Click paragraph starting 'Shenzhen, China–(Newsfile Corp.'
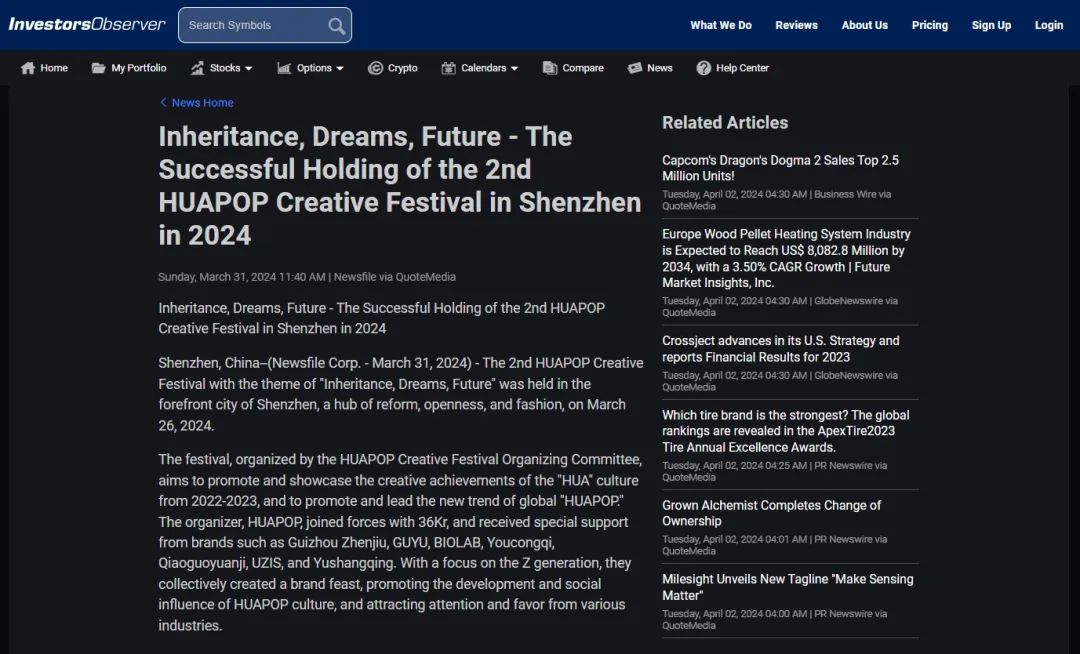Screen dimensions: 1080x654 (x=401, y=394)
